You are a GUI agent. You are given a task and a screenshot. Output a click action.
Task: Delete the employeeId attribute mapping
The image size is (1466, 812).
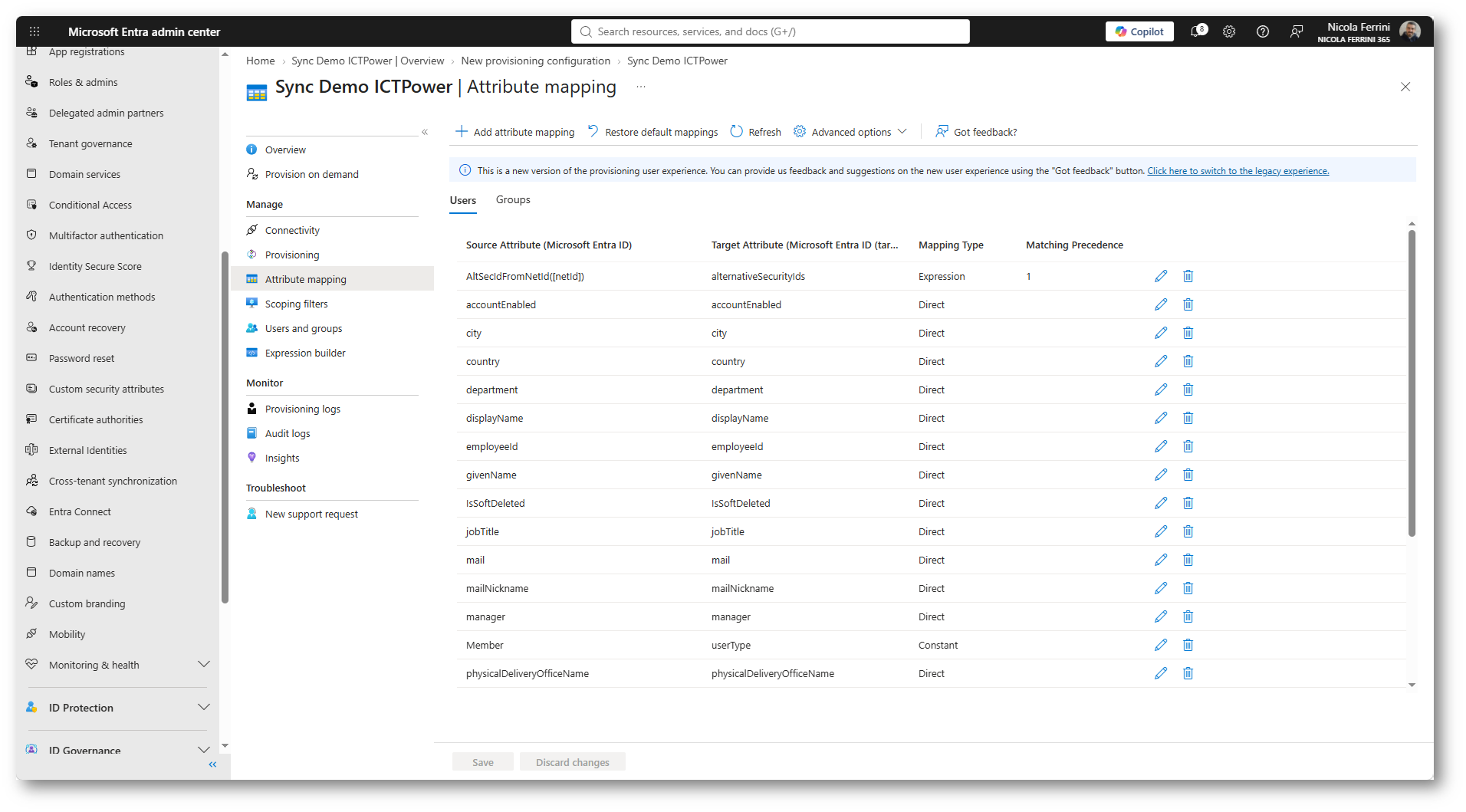(1188, 446)
